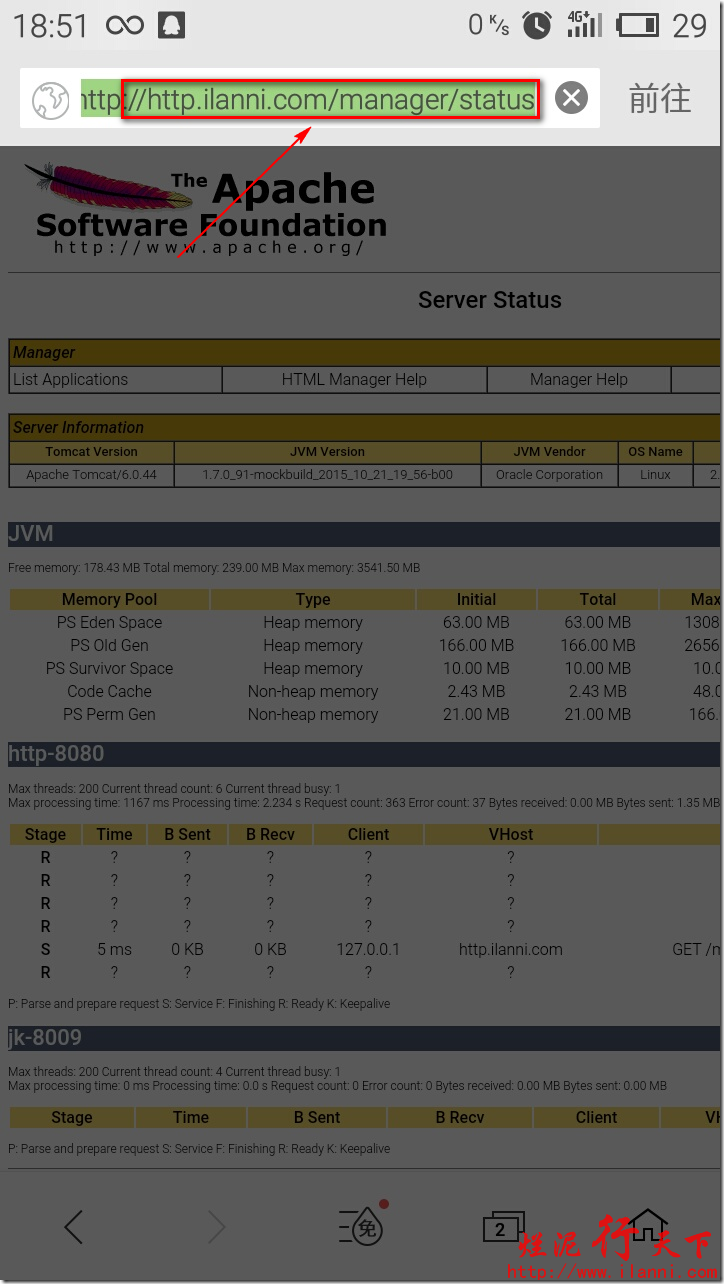This screenshot has height=1284, width=724.
Task: Select the PS Old Gen row label
Action: [x=110, y=646]
